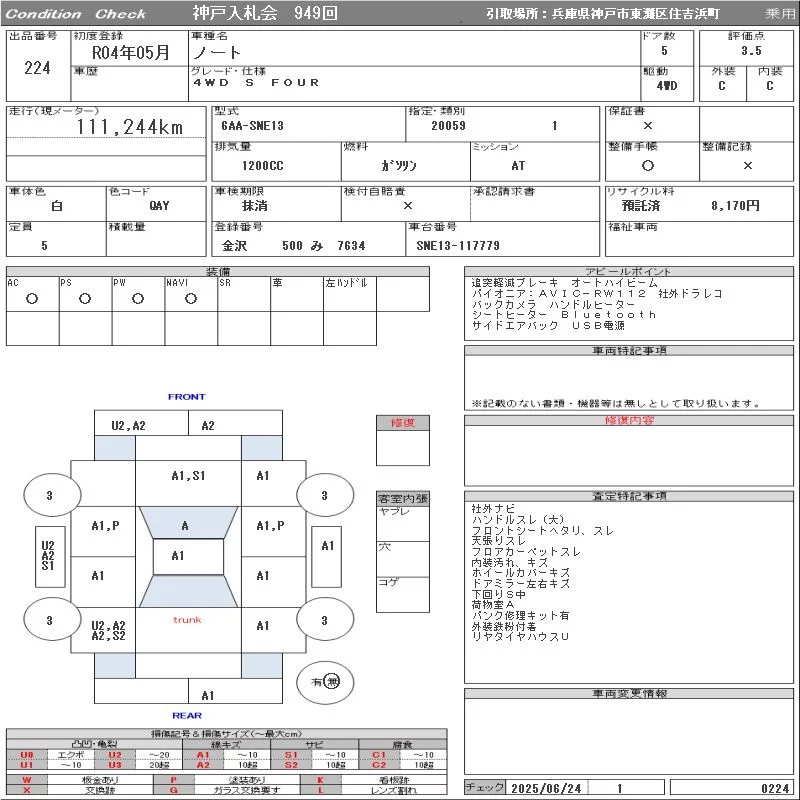Click the red "trunk" label
The height and width of the screenshot is (800, 800).
click(187, 620)
